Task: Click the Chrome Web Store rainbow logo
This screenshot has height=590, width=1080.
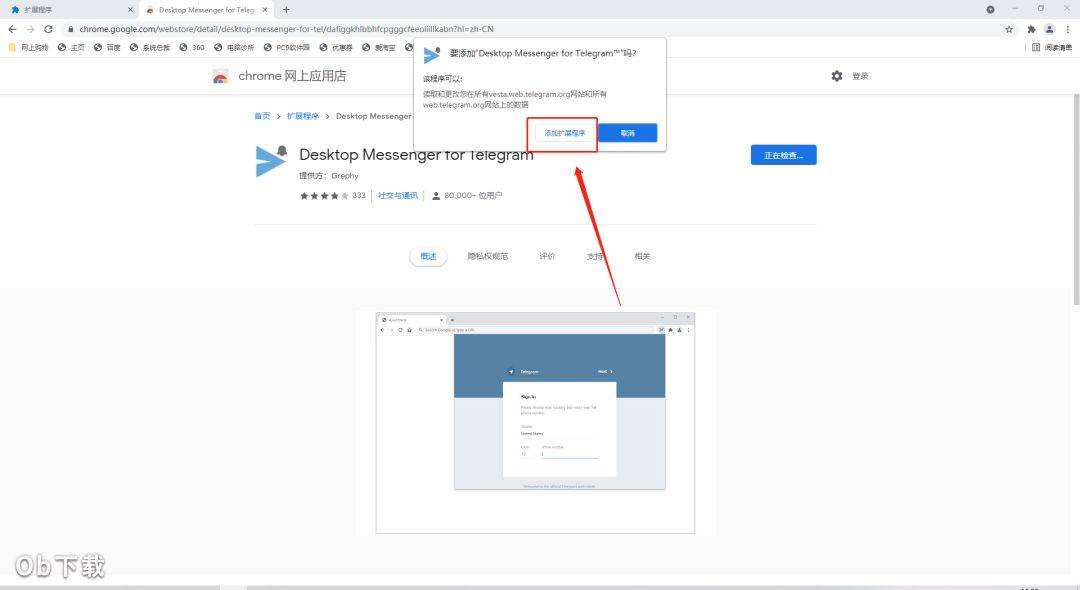Action: (220, 76)
